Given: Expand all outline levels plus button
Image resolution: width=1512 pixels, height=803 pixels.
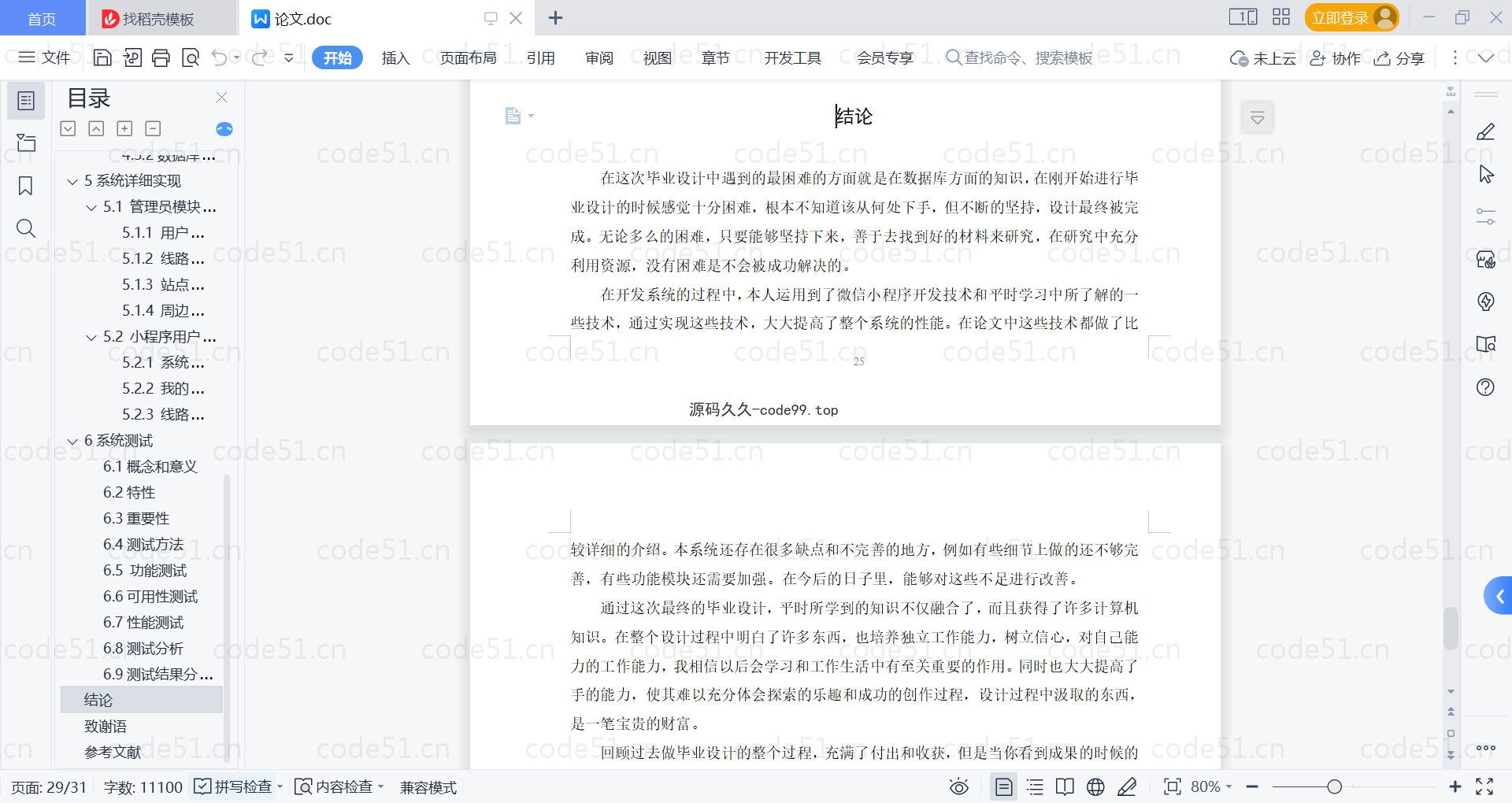Looking at the screenshot, I should [x=124, y=128].
